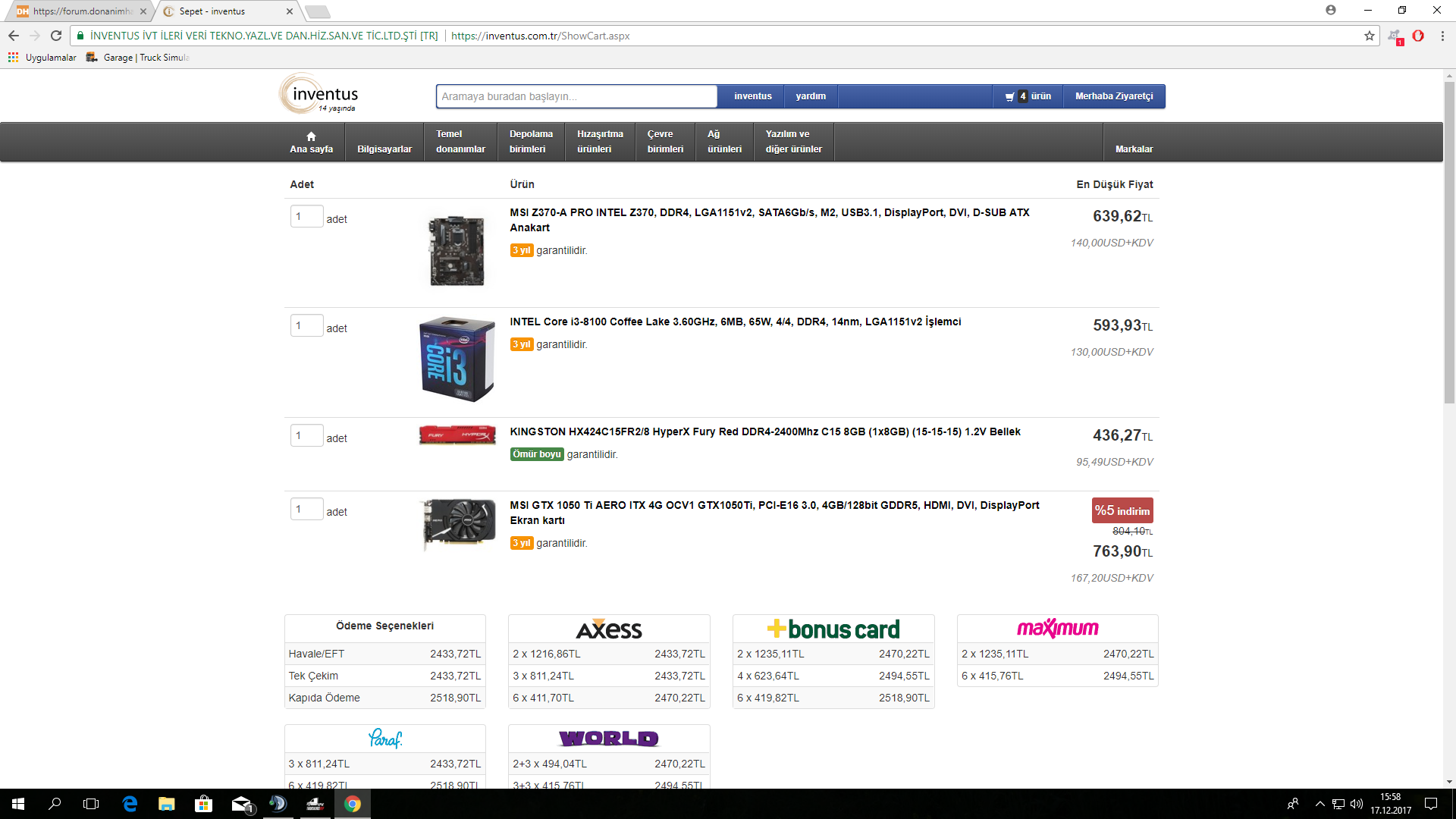This screenshot has height=819, width=1456.
Task: Click Merhaba Ziyaretçi account button
Action: 1114,96
